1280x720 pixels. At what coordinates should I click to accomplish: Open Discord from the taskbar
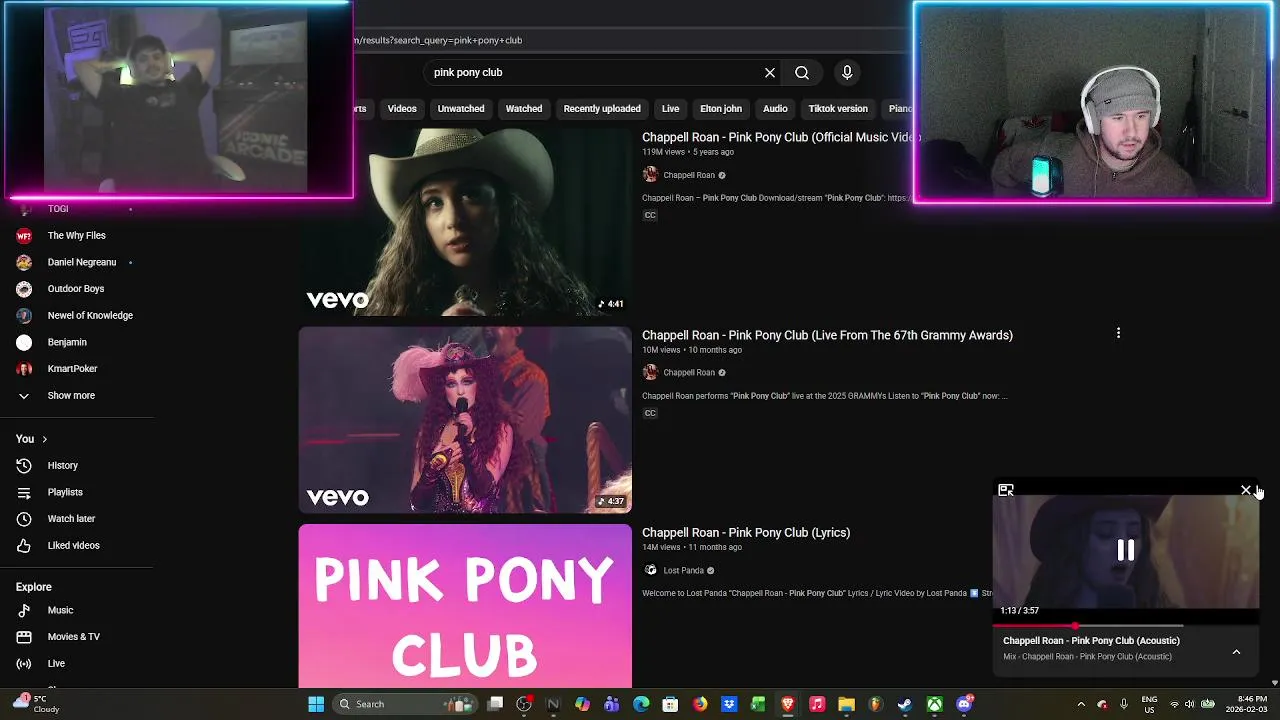(964, 704)
